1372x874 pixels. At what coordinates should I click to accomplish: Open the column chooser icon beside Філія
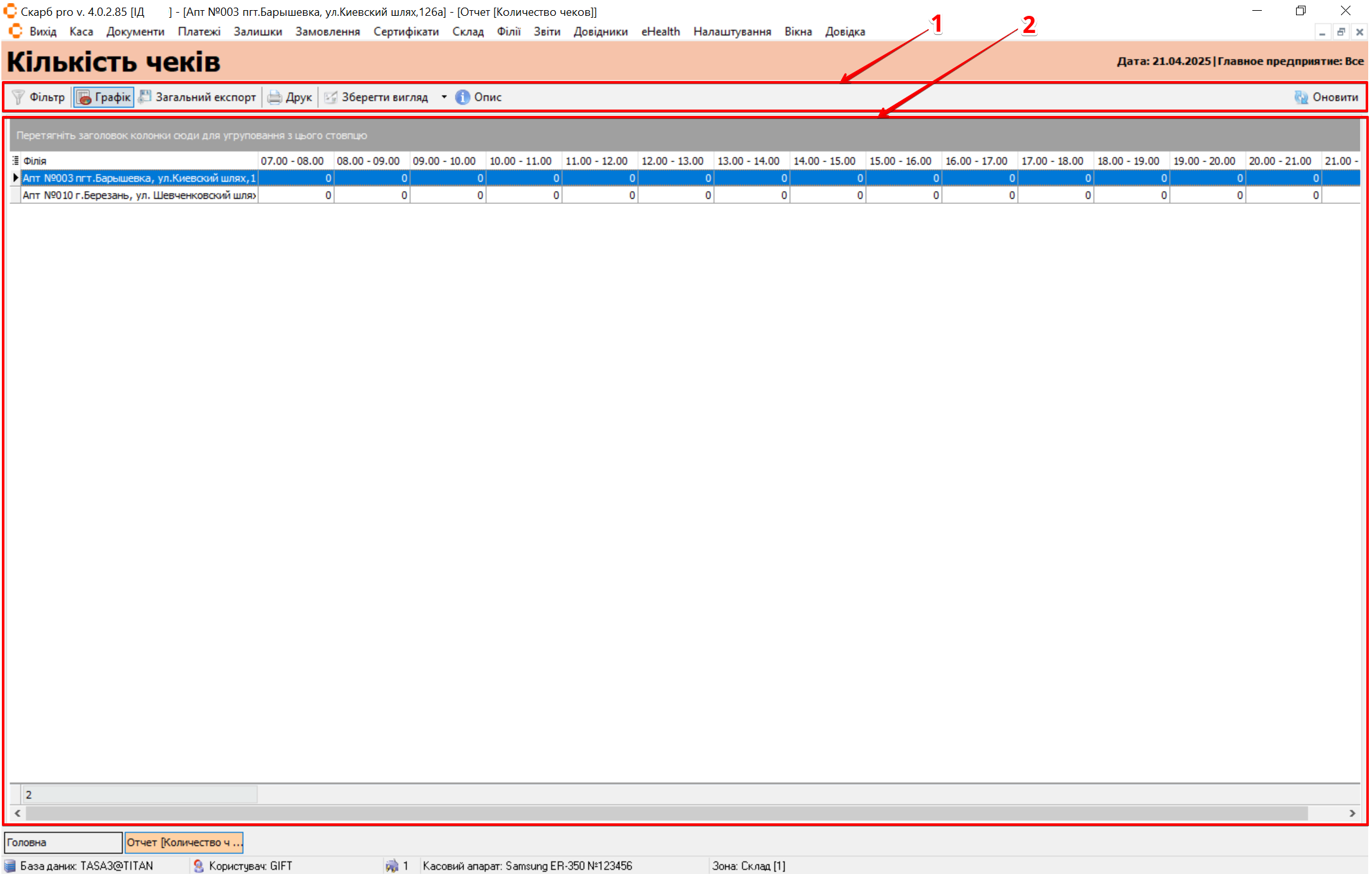15,161
